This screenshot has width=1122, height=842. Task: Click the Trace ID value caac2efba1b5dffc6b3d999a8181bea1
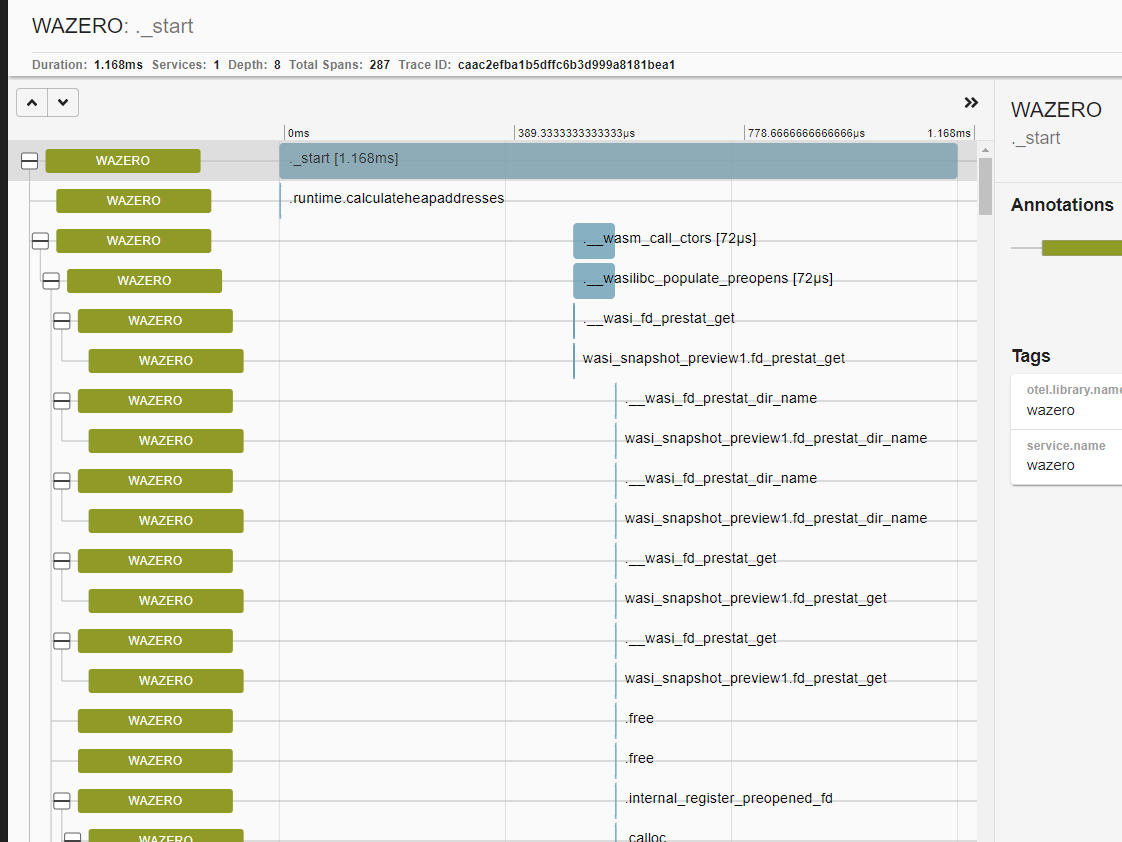coord(566,65)
